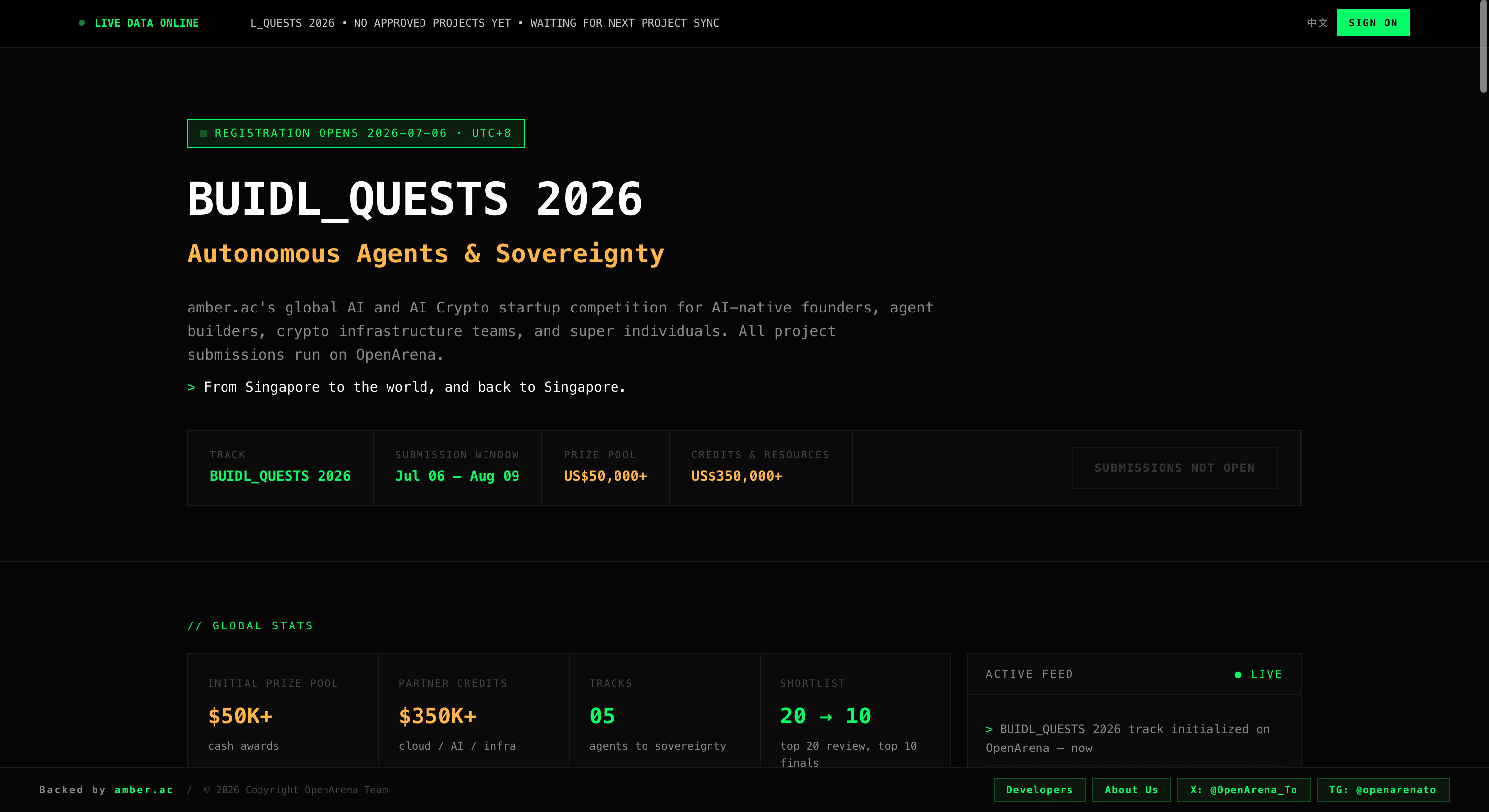Click the 'cash awards' caption

[243, 746]
